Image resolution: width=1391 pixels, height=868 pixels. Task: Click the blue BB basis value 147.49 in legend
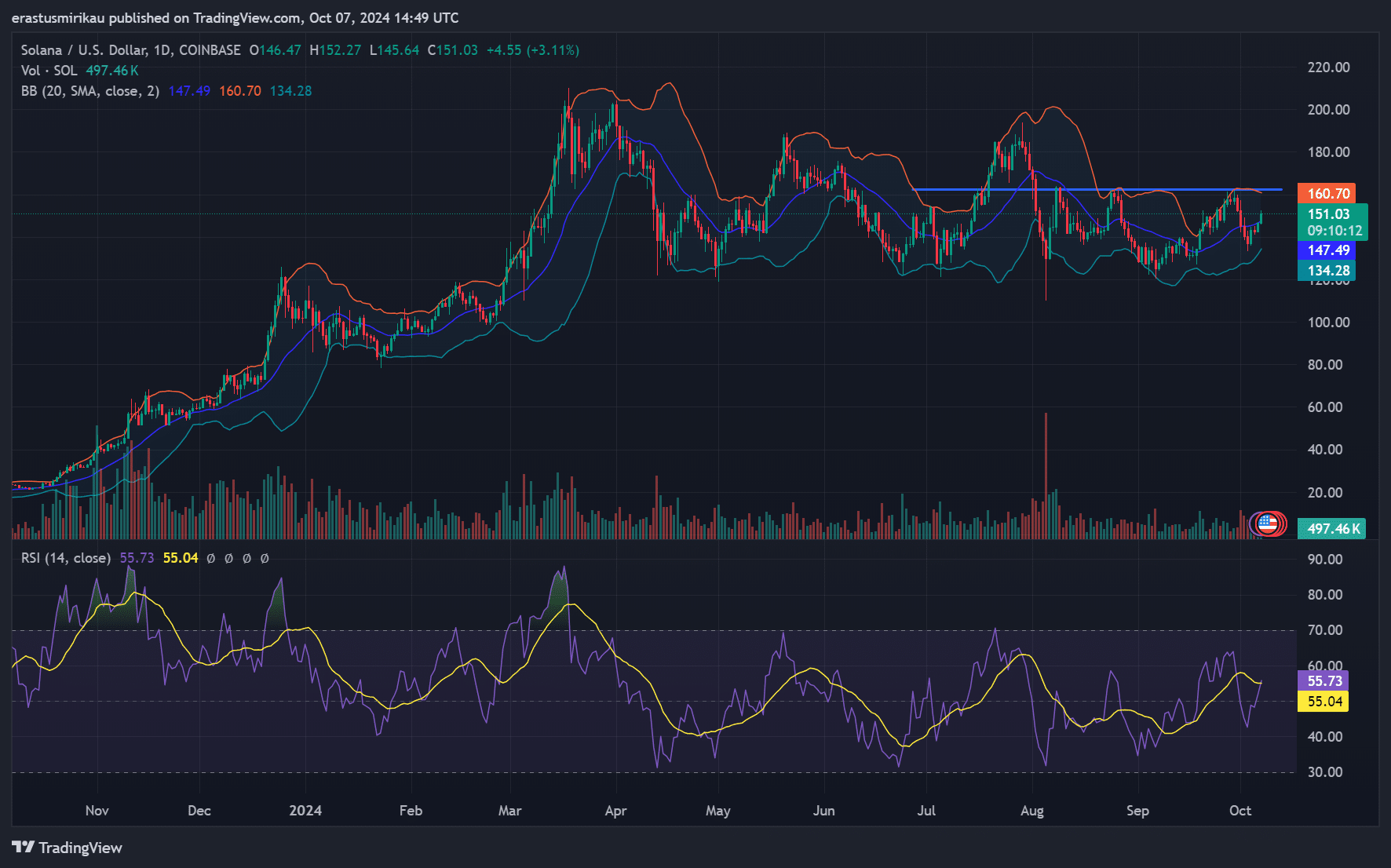(x=189, y=91)
